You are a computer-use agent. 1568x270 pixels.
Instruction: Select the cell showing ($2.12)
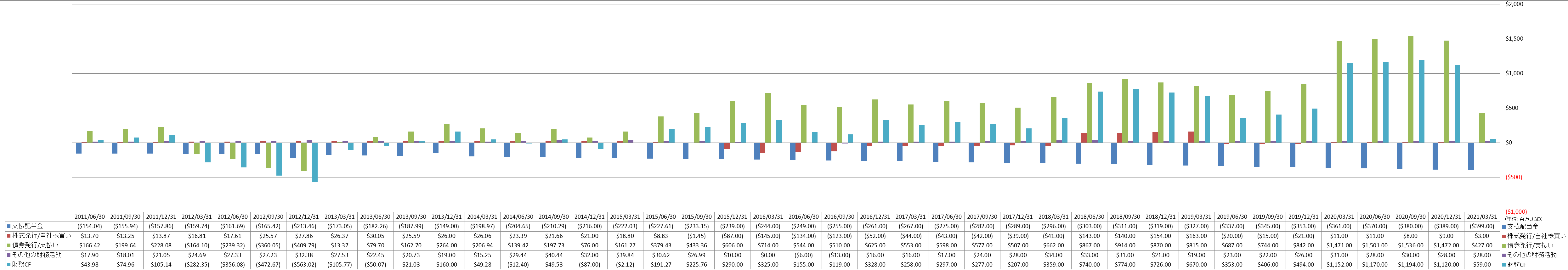click(x=626, y=265)
